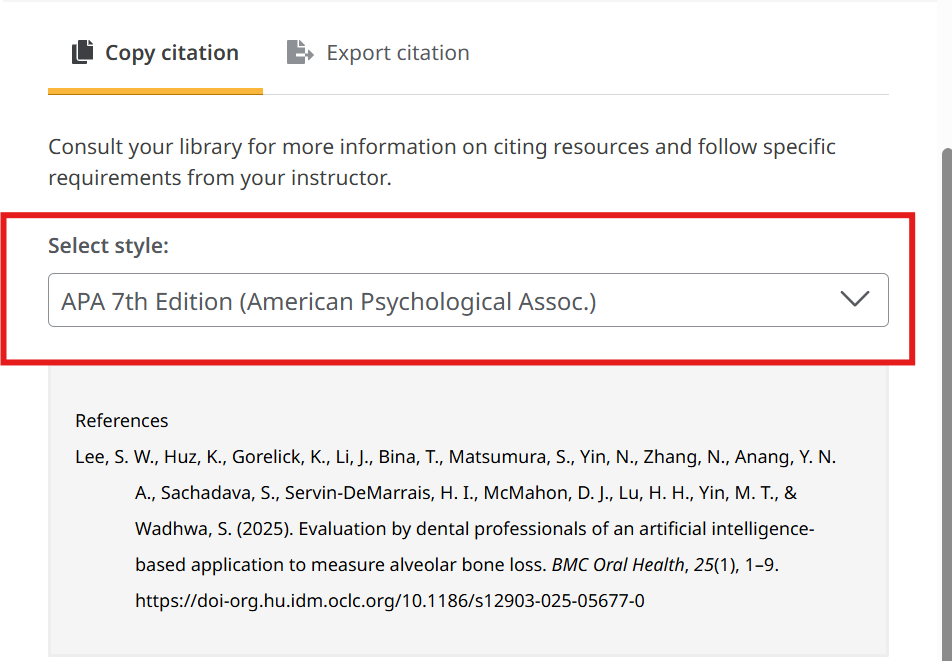Click the Copy citation documents icon

coord(82,52)
